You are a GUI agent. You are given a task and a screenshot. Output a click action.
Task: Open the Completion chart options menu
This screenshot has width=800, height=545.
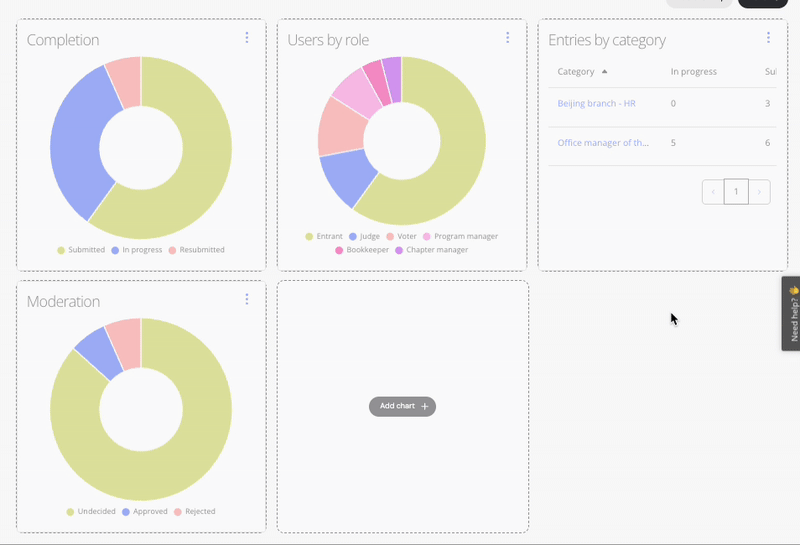coord(247,38)
